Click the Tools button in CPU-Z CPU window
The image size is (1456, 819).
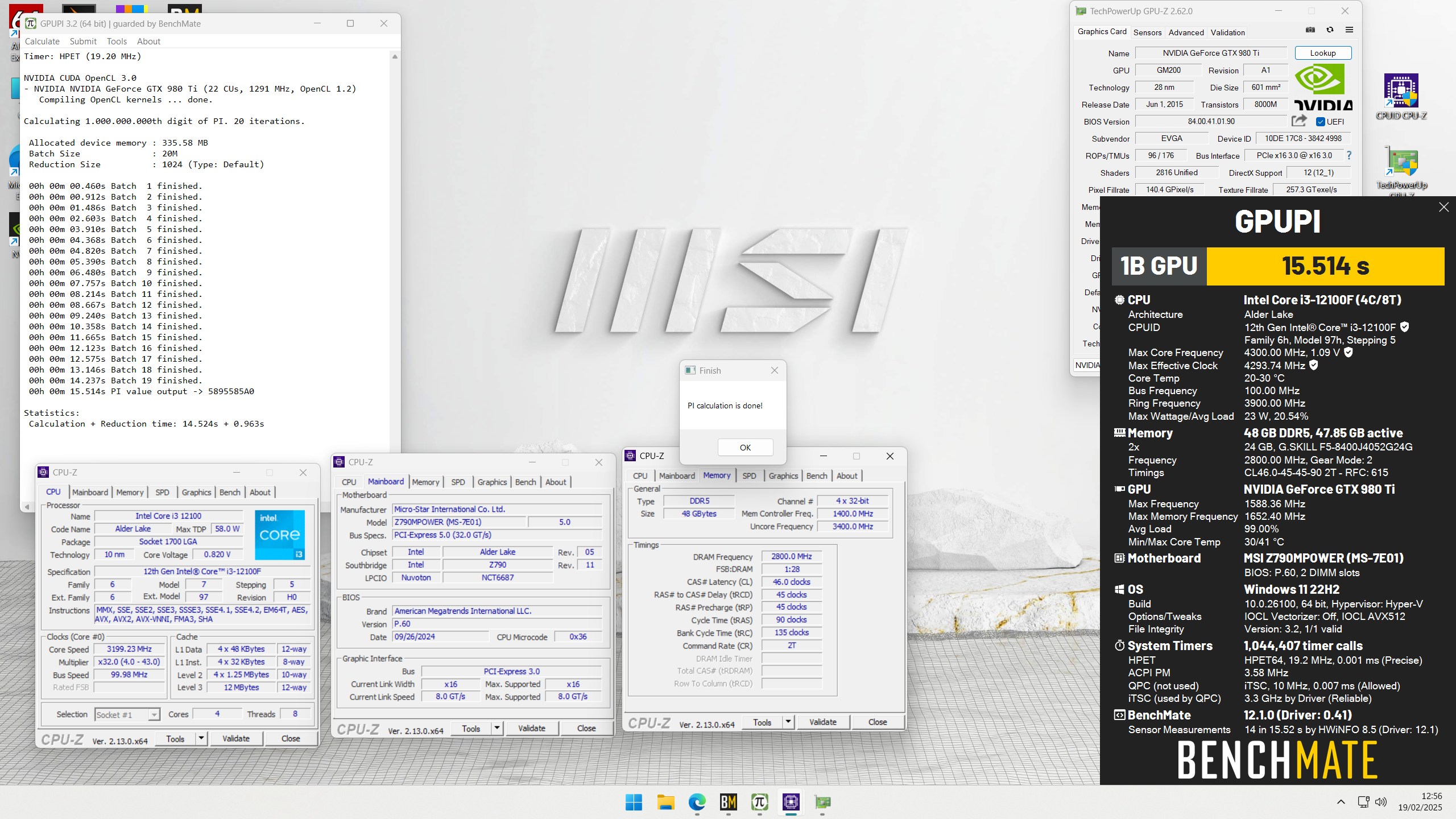point(175,738)
